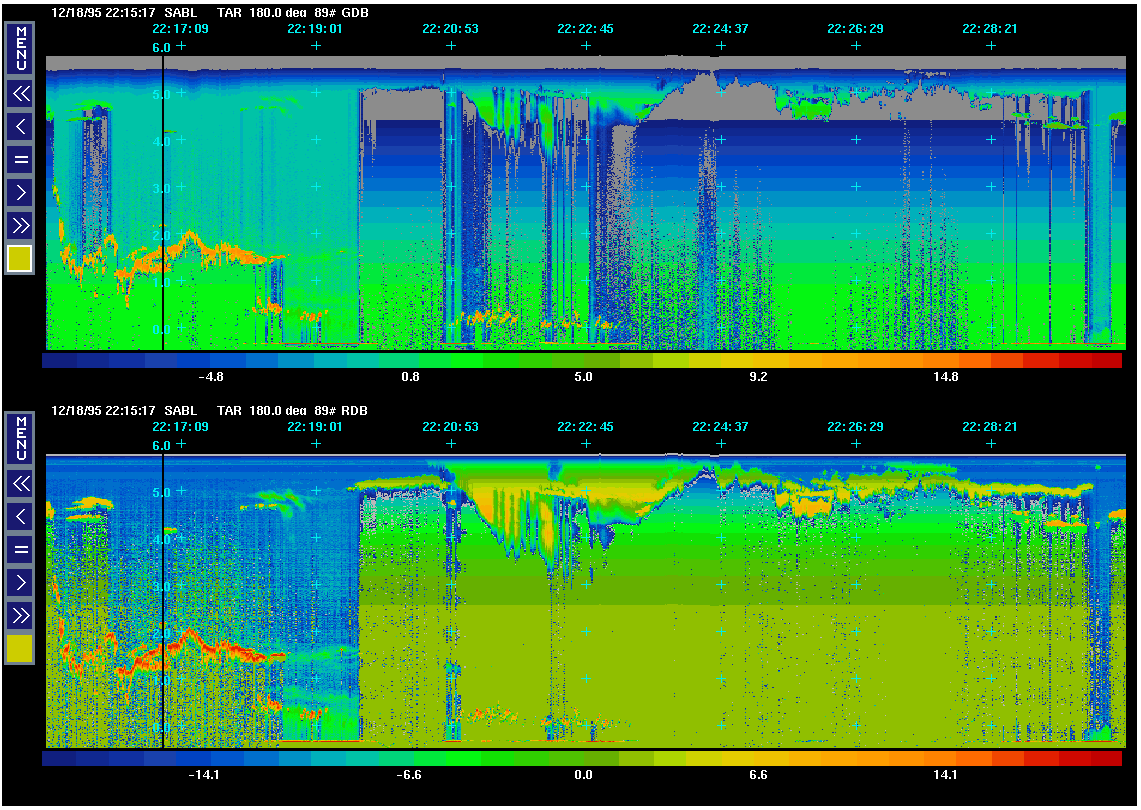This screenshot has height=810, width=1141.
Task: Select the yellow square swatch in the GDB panel
Action: (20, 259)
